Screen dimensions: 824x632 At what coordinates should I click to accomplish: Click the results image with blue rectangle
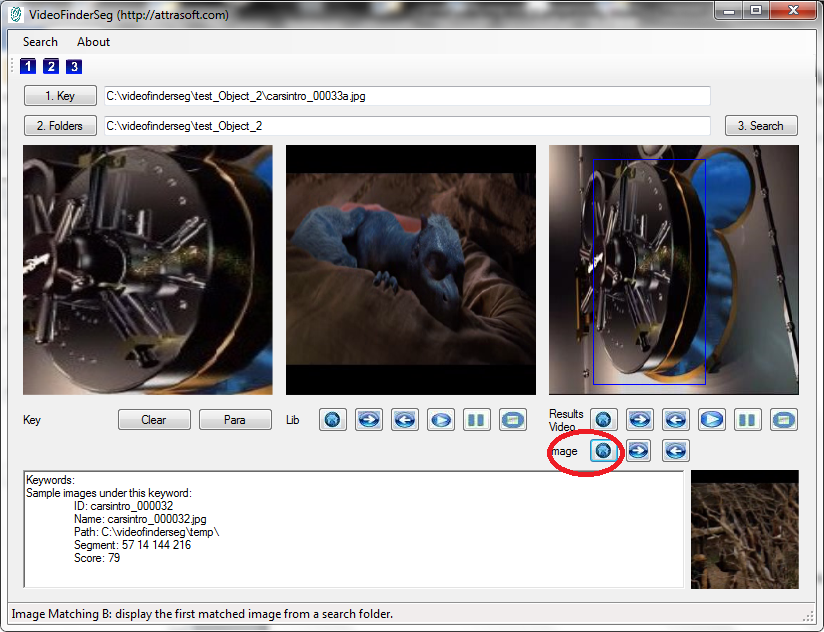(x=674, y=270)
